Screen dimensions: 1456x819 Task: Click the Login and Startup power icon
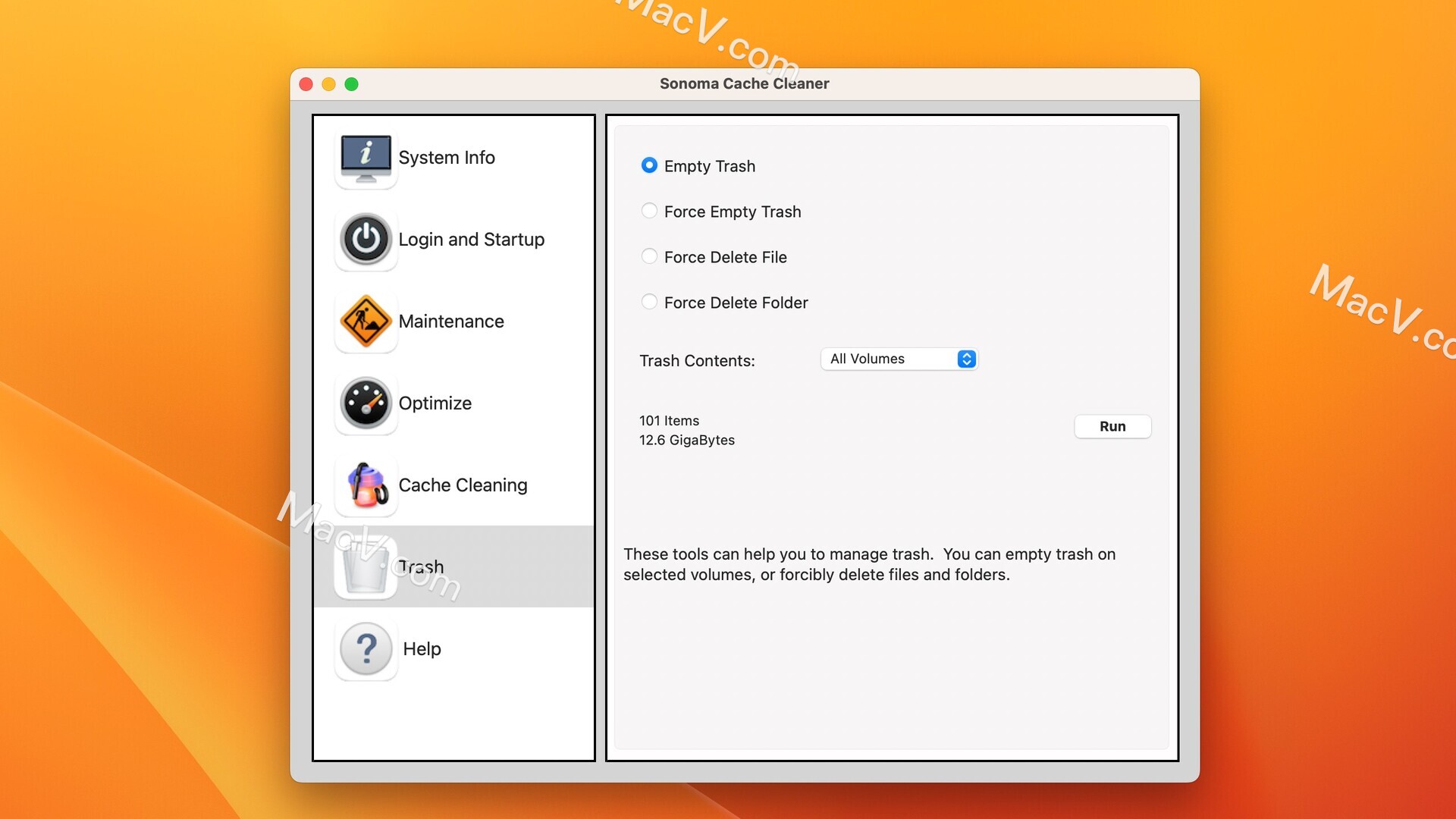(366, 240)
